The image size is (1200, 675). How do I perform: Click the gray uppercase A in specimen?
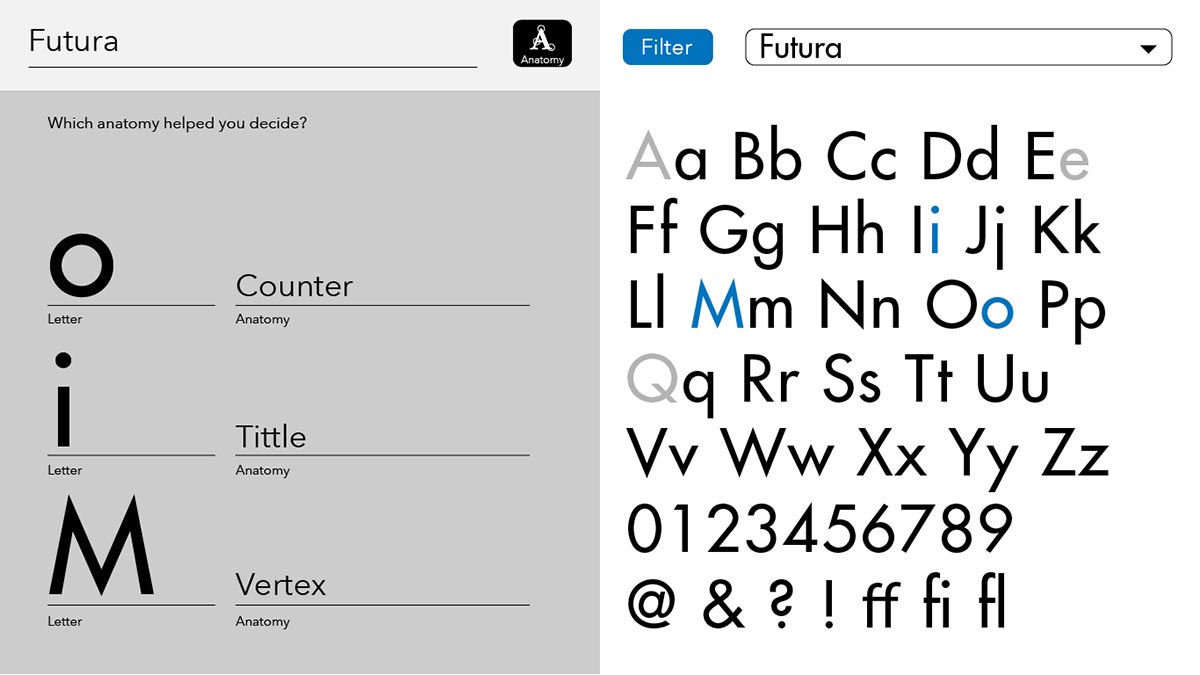click(x=648, y=156)
